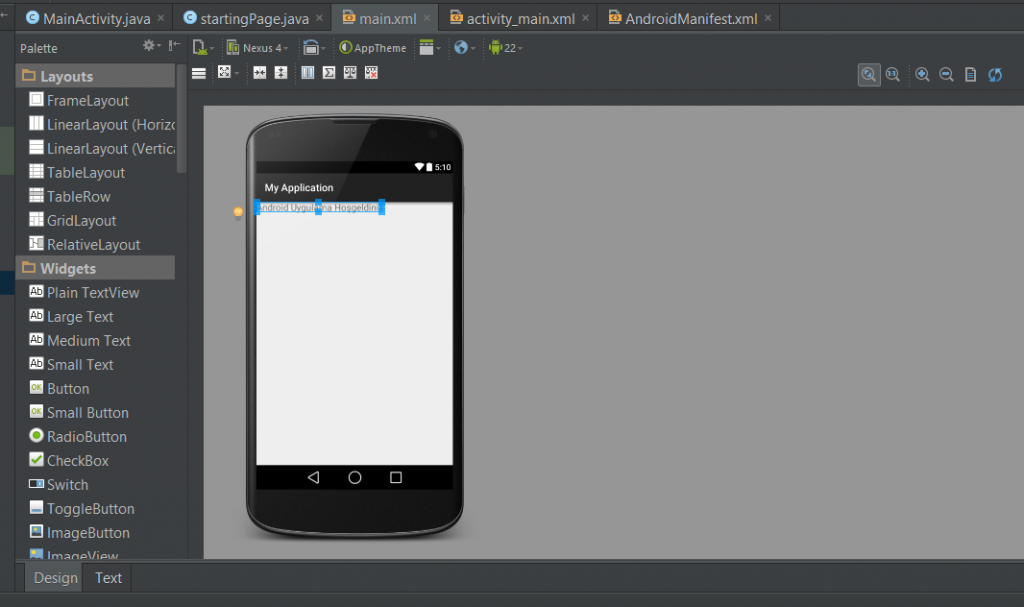Open the Nexus 4 device dropdown

pos(258,47)
